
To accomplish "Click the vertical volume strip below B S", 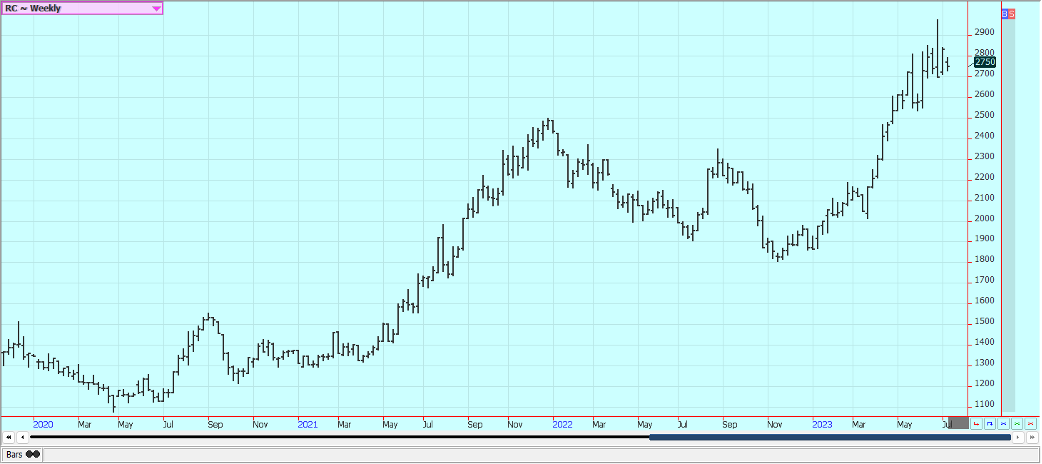I will [1008, 215].
